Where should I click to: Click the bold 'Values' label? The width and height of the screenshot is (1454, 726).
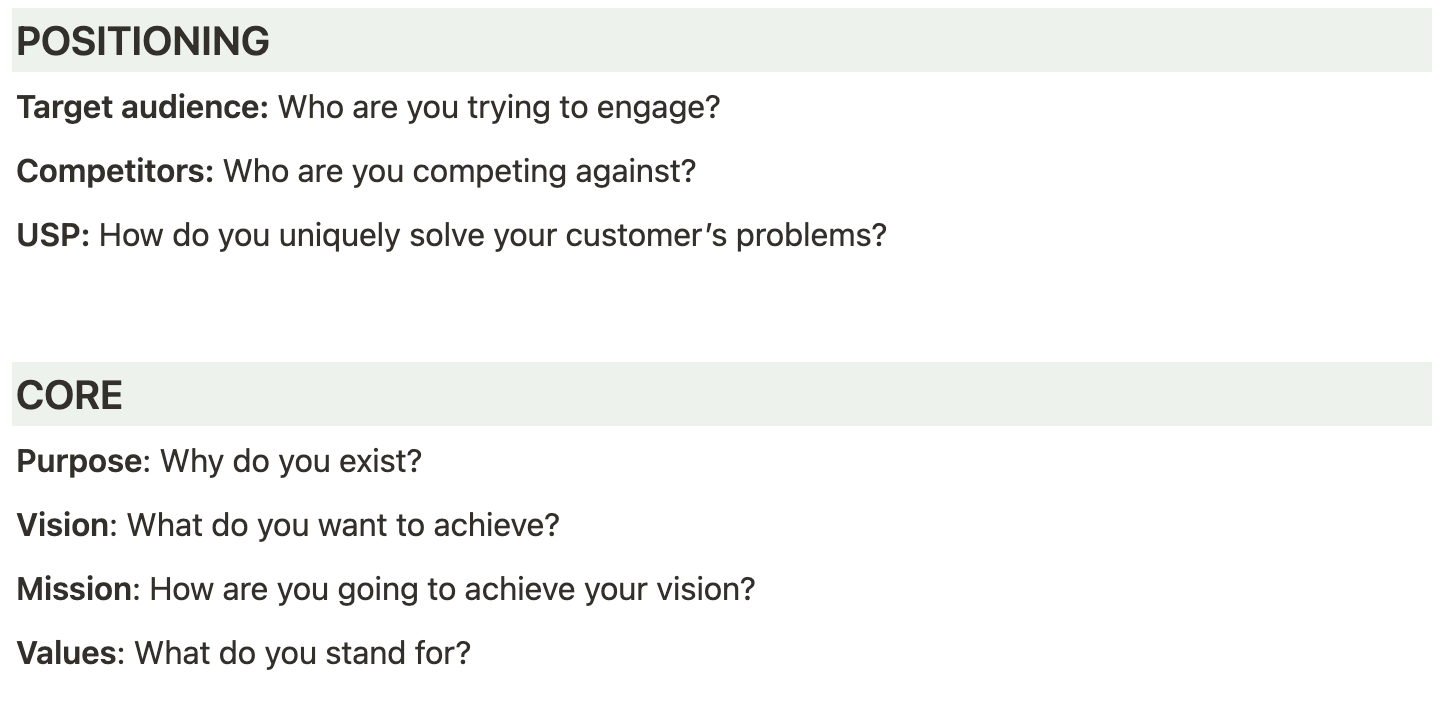tap(66, 653)
